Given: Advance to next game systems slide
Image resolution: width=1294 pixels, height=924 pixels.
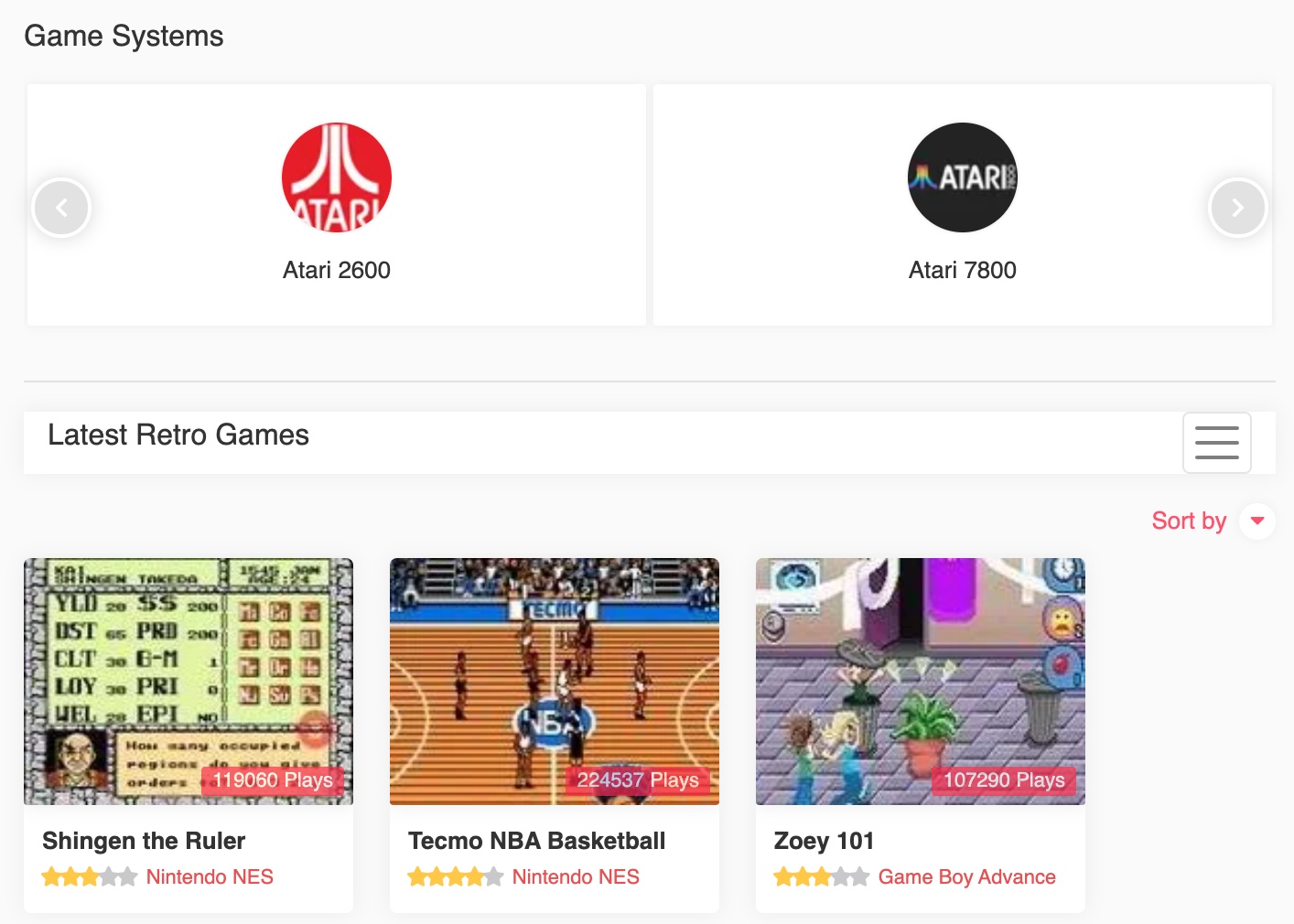Looking at the screenshot, I should pyautogui.click(x=1237, y=208).
